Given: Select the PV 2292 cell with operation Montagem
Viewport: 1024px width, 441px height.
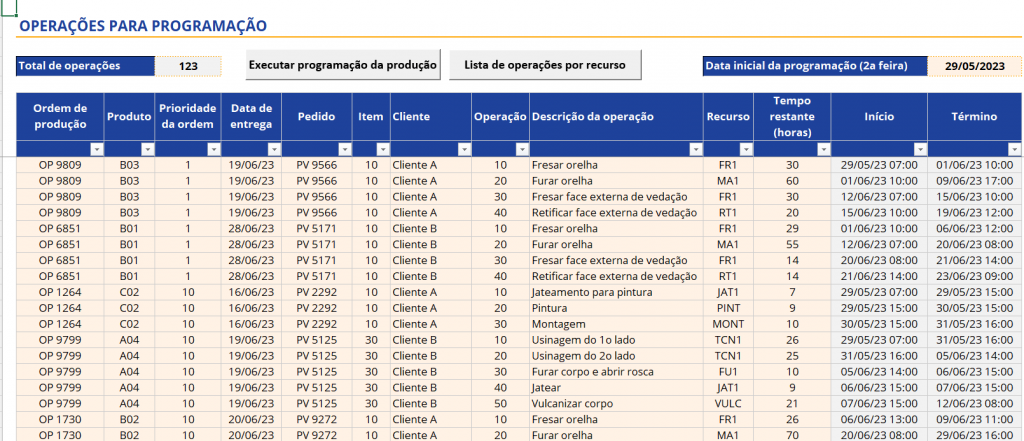Looking at the screenshot, I should point(316,324).
